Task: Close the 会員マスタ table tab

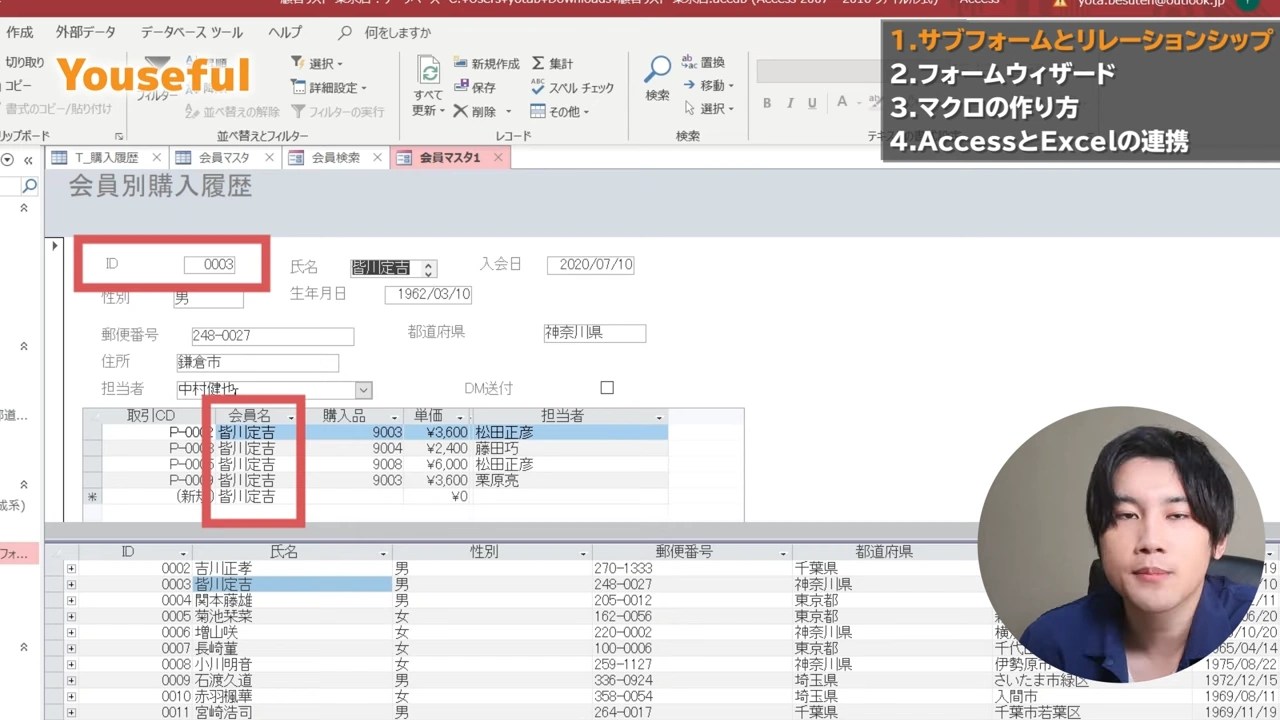Action: click(270, 158)
